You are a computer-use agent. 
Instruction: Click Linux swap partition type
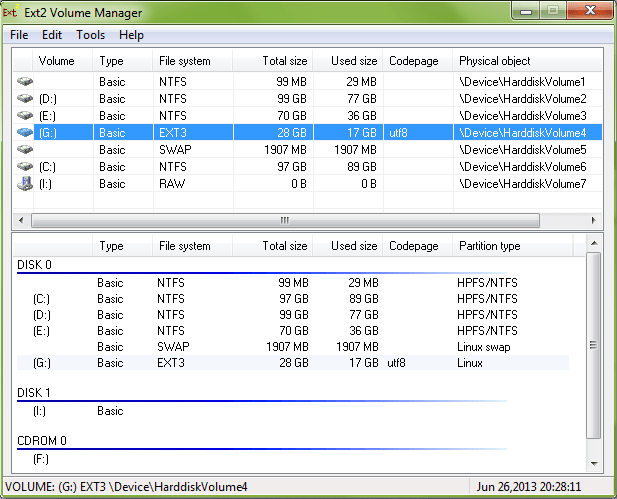[x=484, y=347]
